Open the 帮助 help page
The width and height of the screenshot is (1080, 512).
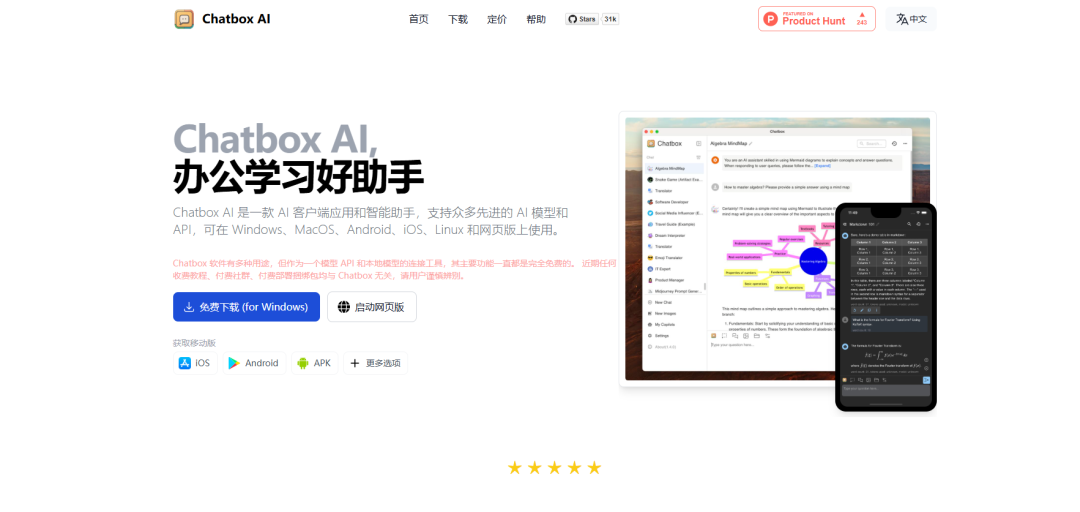[536, 19]
